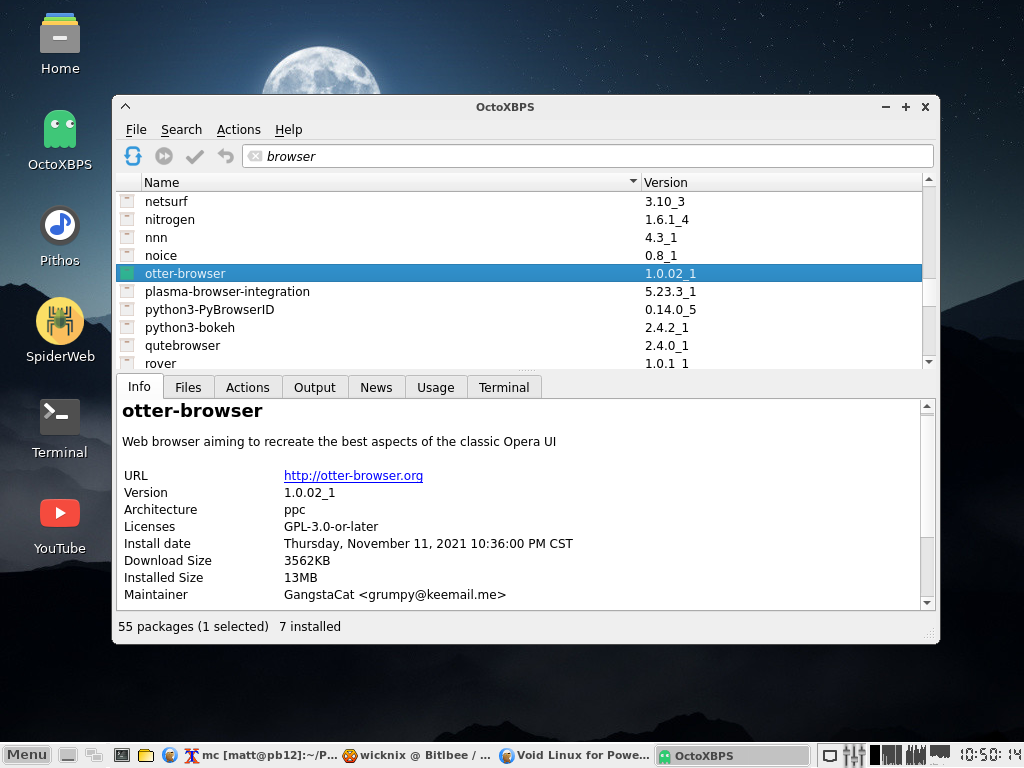Select the otter-browser package row

point(519,273)
